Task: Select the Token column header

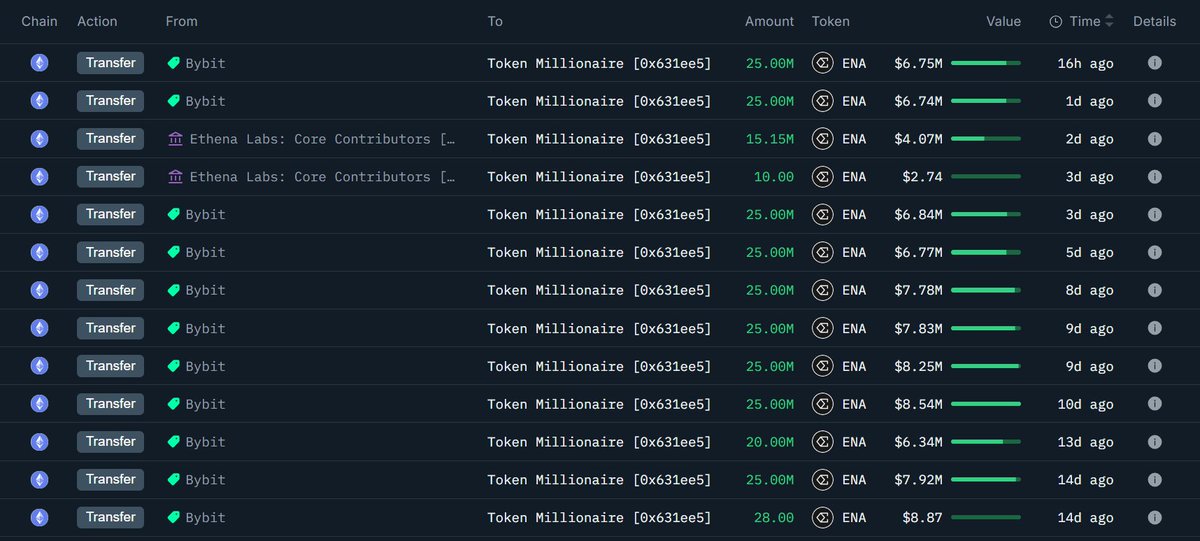Action: pyautogui.click(x=831, y=21)
